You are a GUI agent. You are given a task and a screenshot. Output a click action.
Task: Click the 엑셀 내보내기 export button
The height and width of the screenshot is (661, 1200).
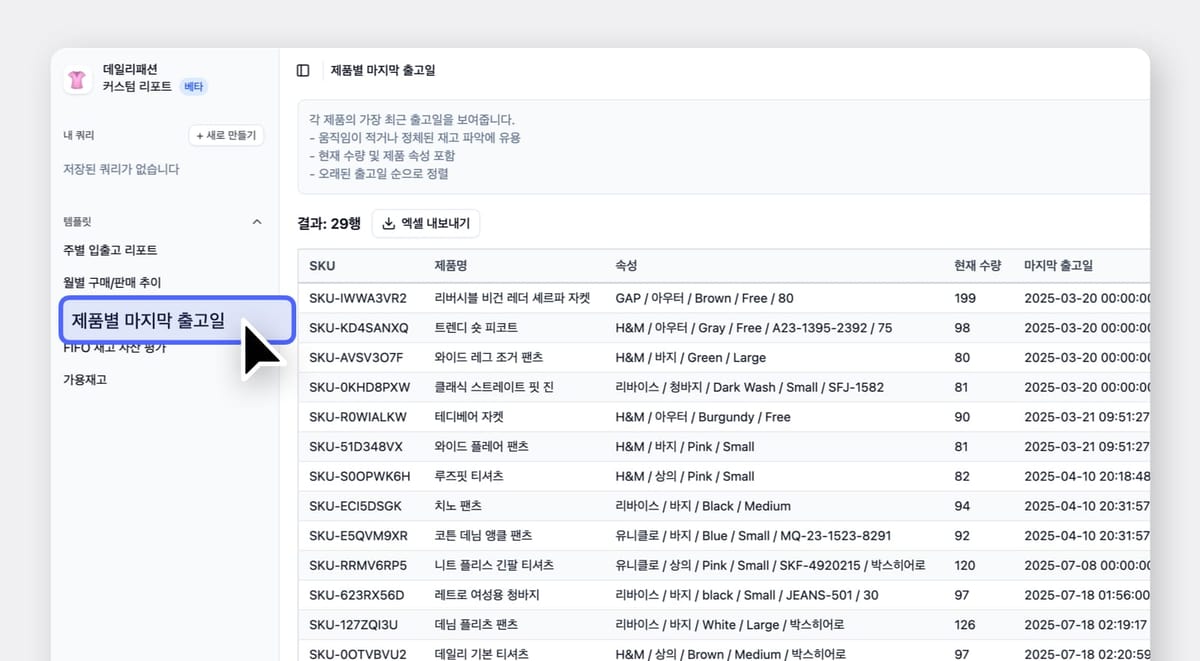pos(426,223)
